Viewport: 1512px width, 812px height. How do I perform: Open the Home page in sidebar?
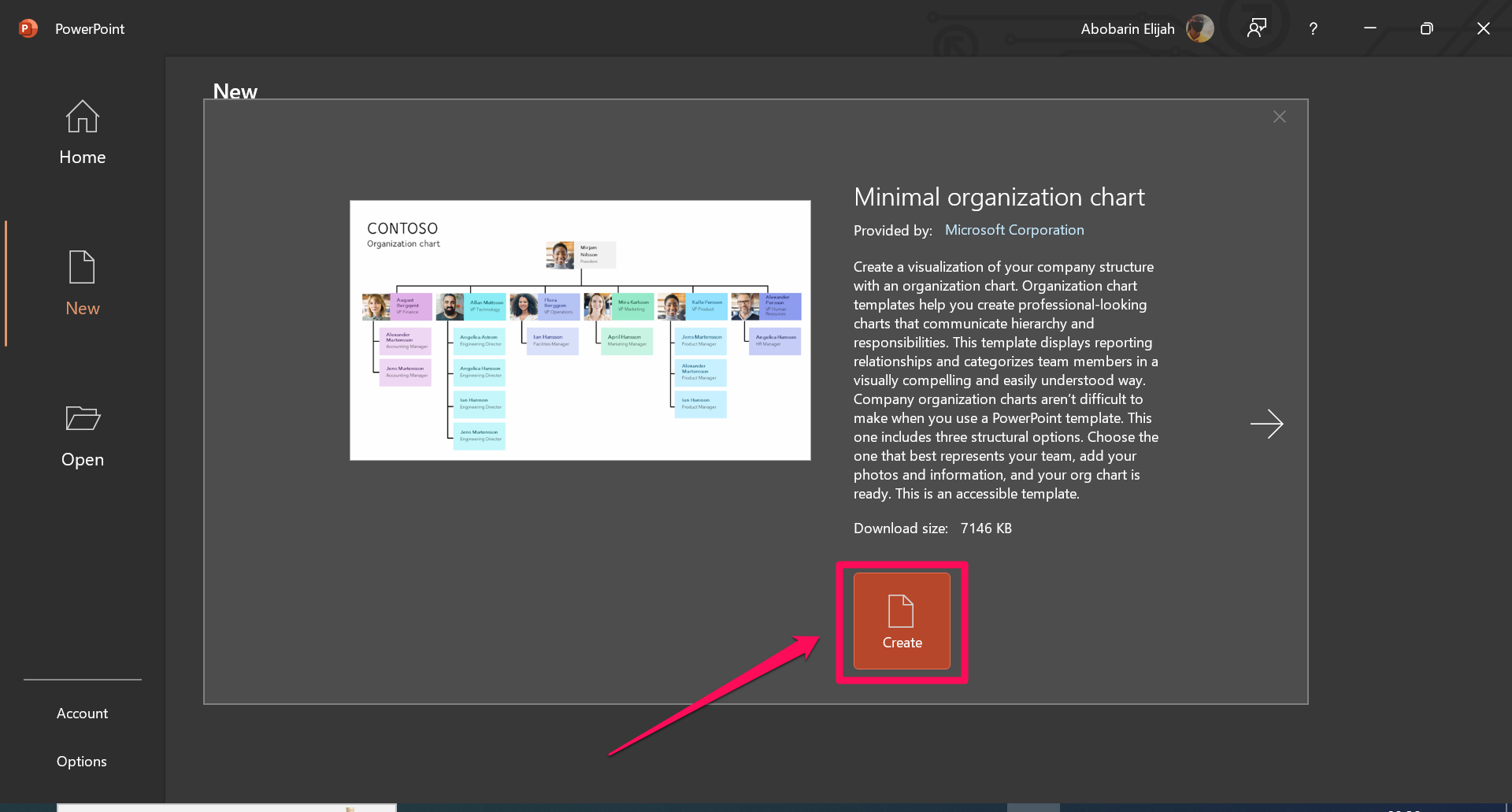(82, 132)
